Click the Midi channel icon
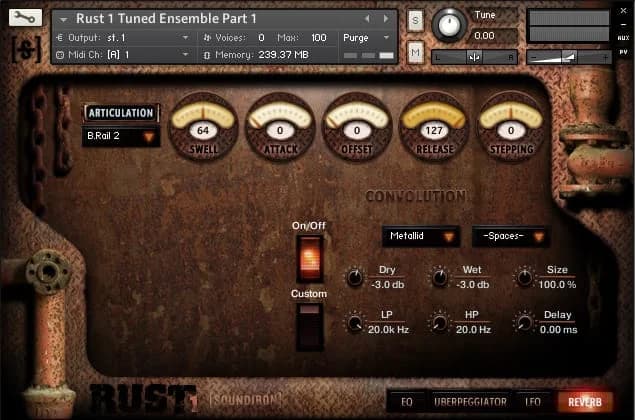Viewport: 635px width, 420px height. point(60,55)
